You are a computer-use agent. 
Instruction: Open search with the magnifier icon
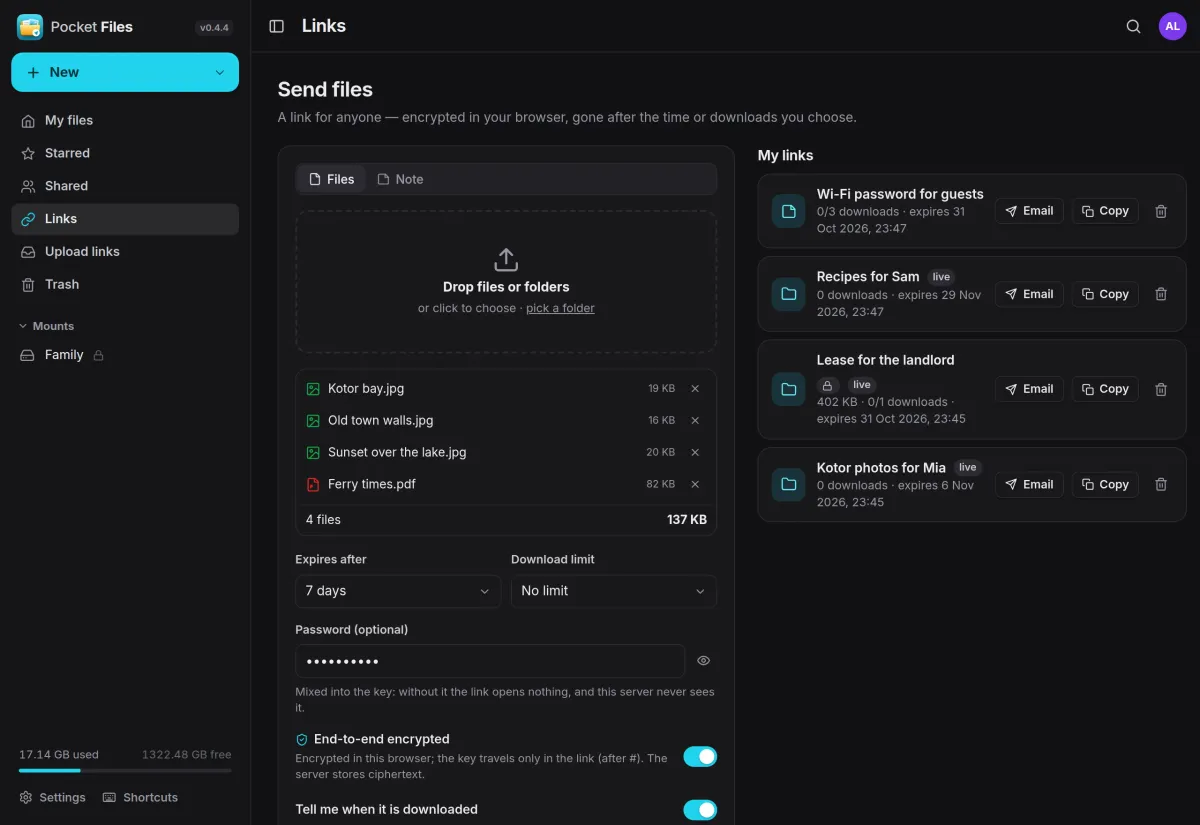tap(1133, 27)
